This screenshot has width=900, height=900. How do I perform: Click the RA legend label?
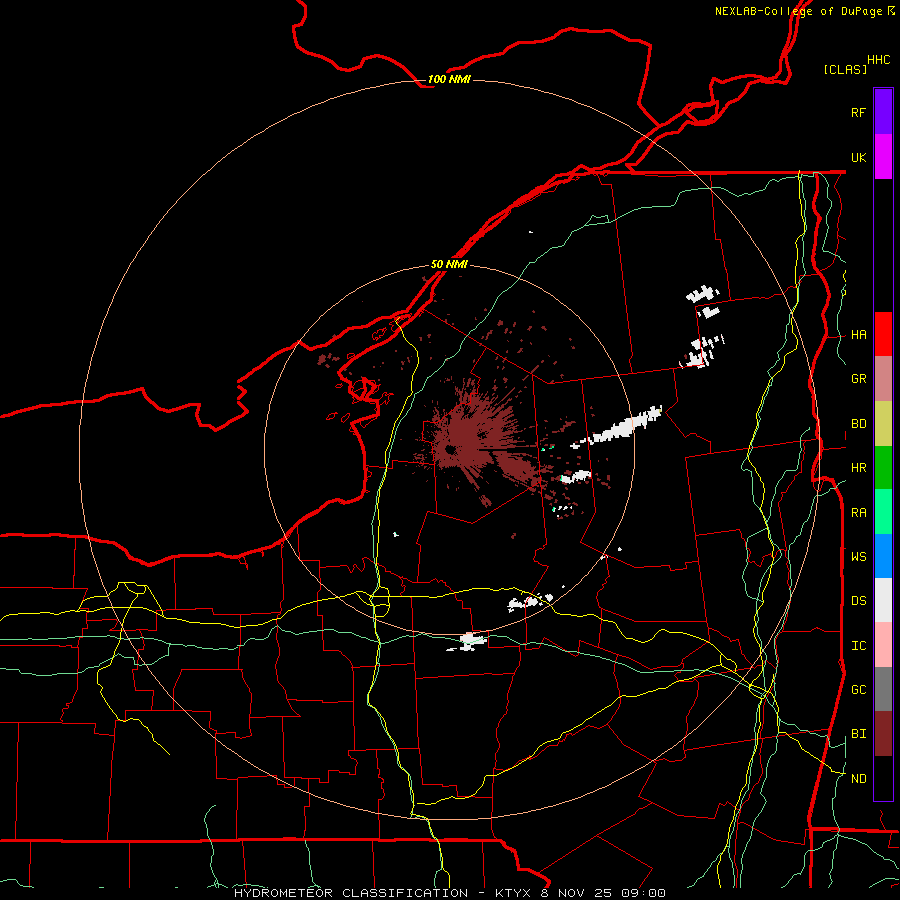tap(858, 512)
